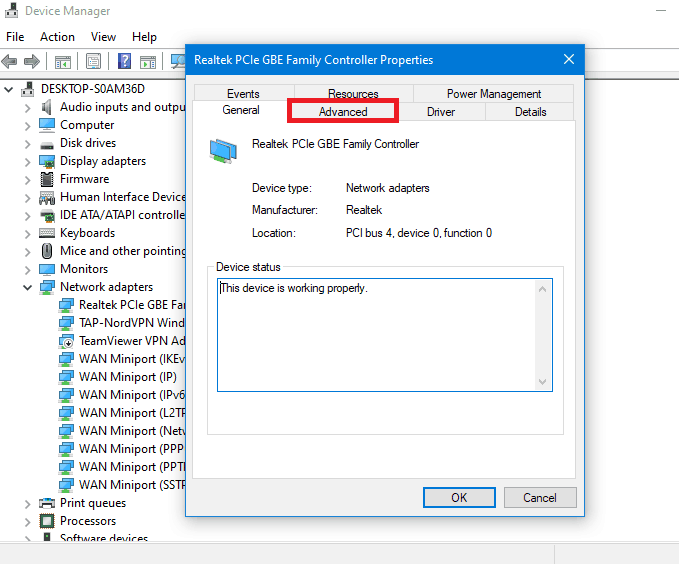Expand the Computer node
Screen dimensions: 679x564
point(28,126)
